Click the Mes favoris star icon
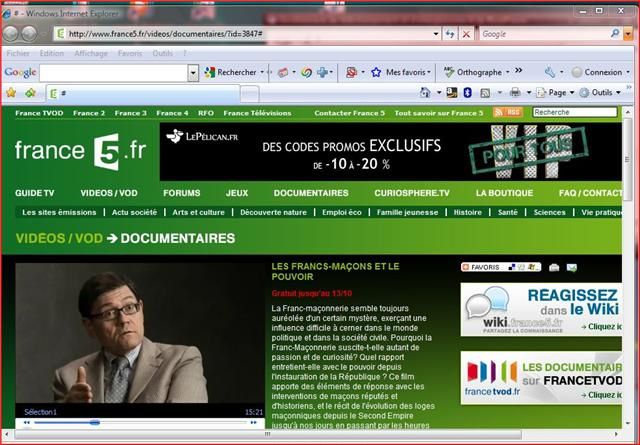This screenshot has height=445, width=640. pyautogui.click(x=376, y=73)
